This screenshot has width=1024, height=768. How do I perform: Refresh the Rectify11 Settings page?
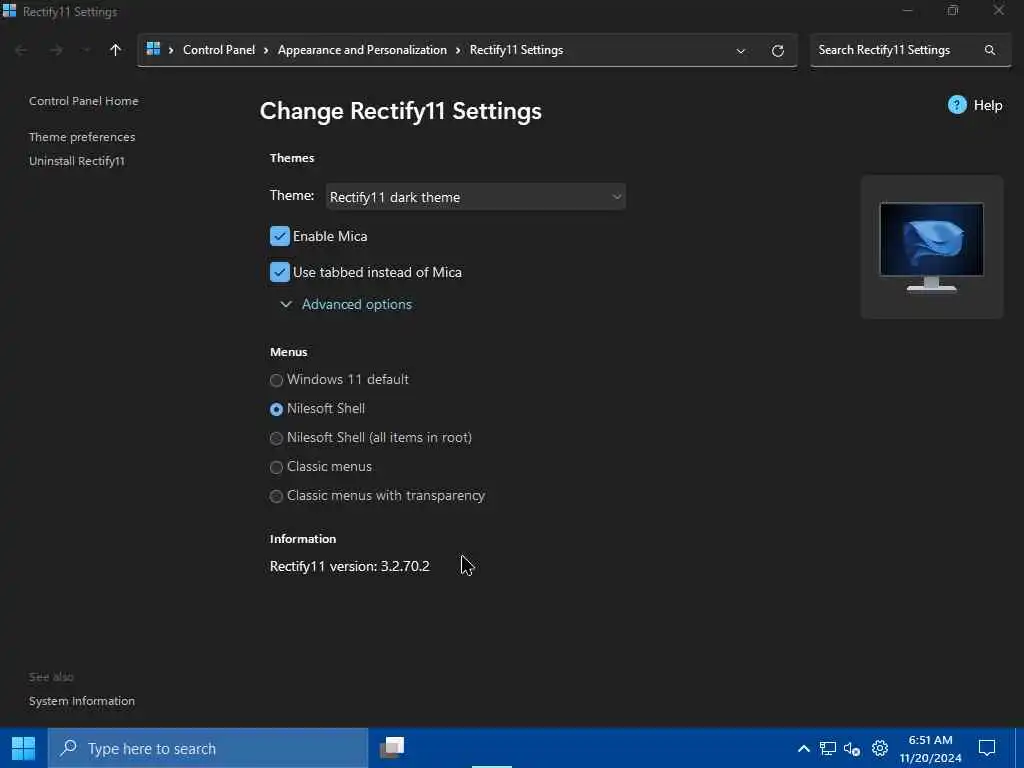777,51
